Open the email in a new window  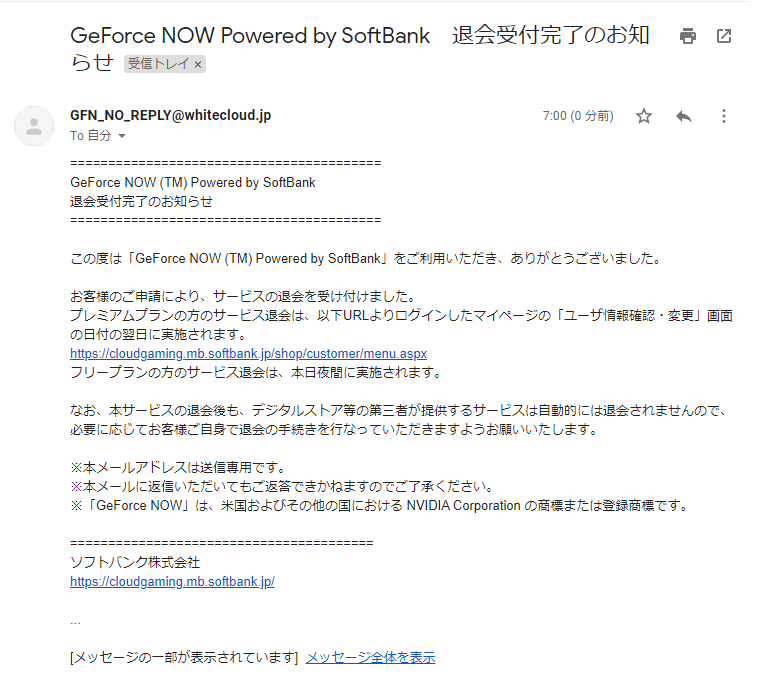724,36
